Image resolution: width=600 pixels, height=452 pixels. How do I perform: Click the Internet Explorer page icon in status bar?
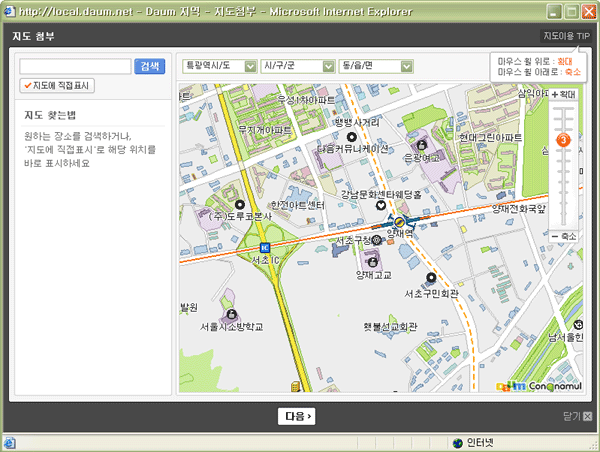10,443
